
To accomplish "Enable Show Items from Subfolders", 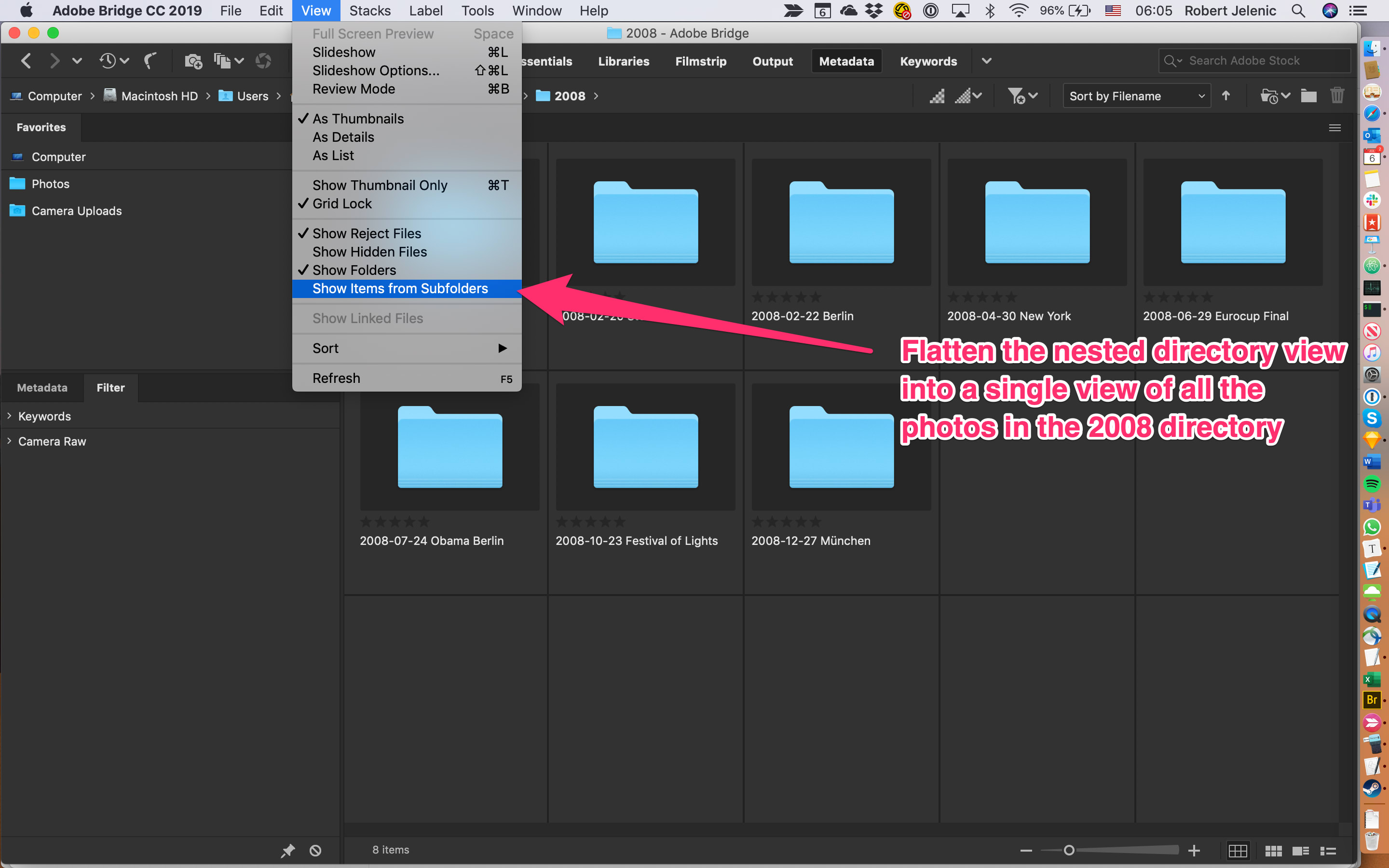I will pyautogui.click(x=407, y=289).
